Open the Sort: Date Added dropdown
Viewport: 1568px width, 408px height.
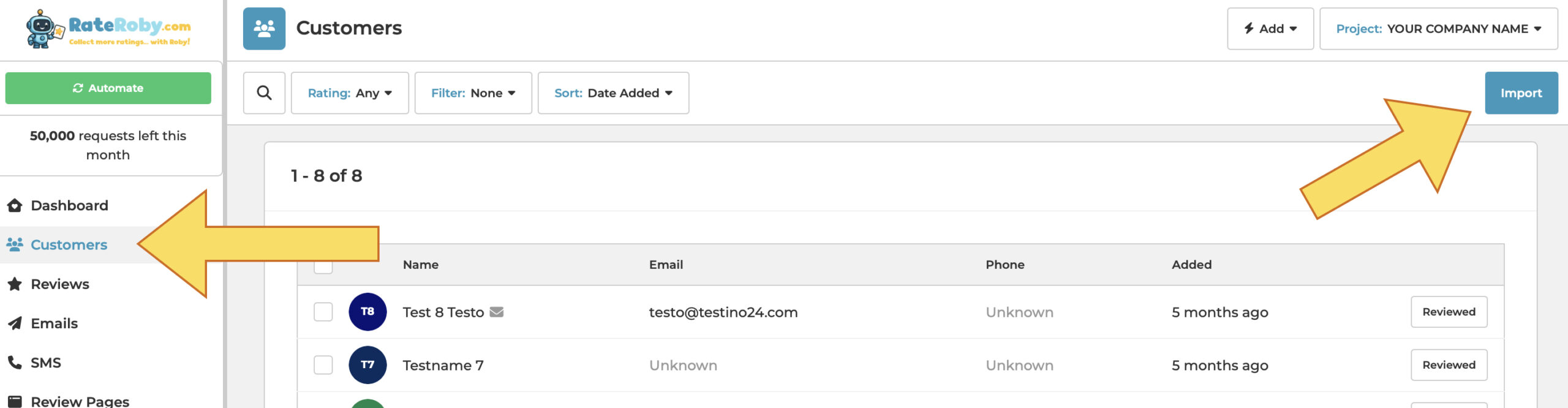coord(613,93)
